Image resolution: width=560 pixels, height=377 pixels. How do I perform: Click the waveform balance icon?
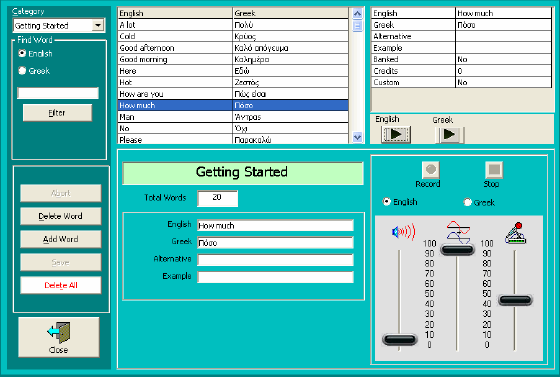coord(458,232)
